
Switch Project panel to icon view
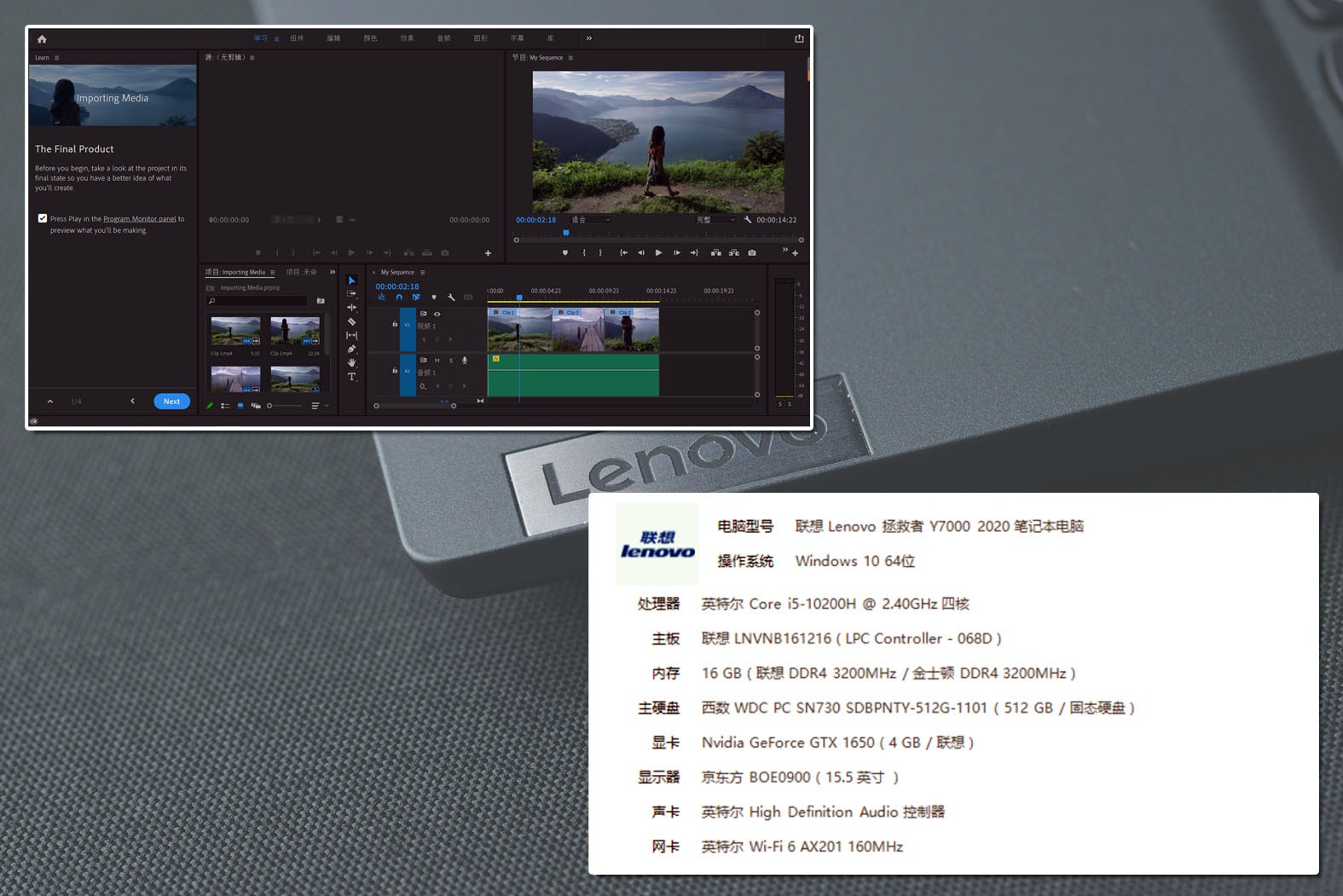coord(240,406)
